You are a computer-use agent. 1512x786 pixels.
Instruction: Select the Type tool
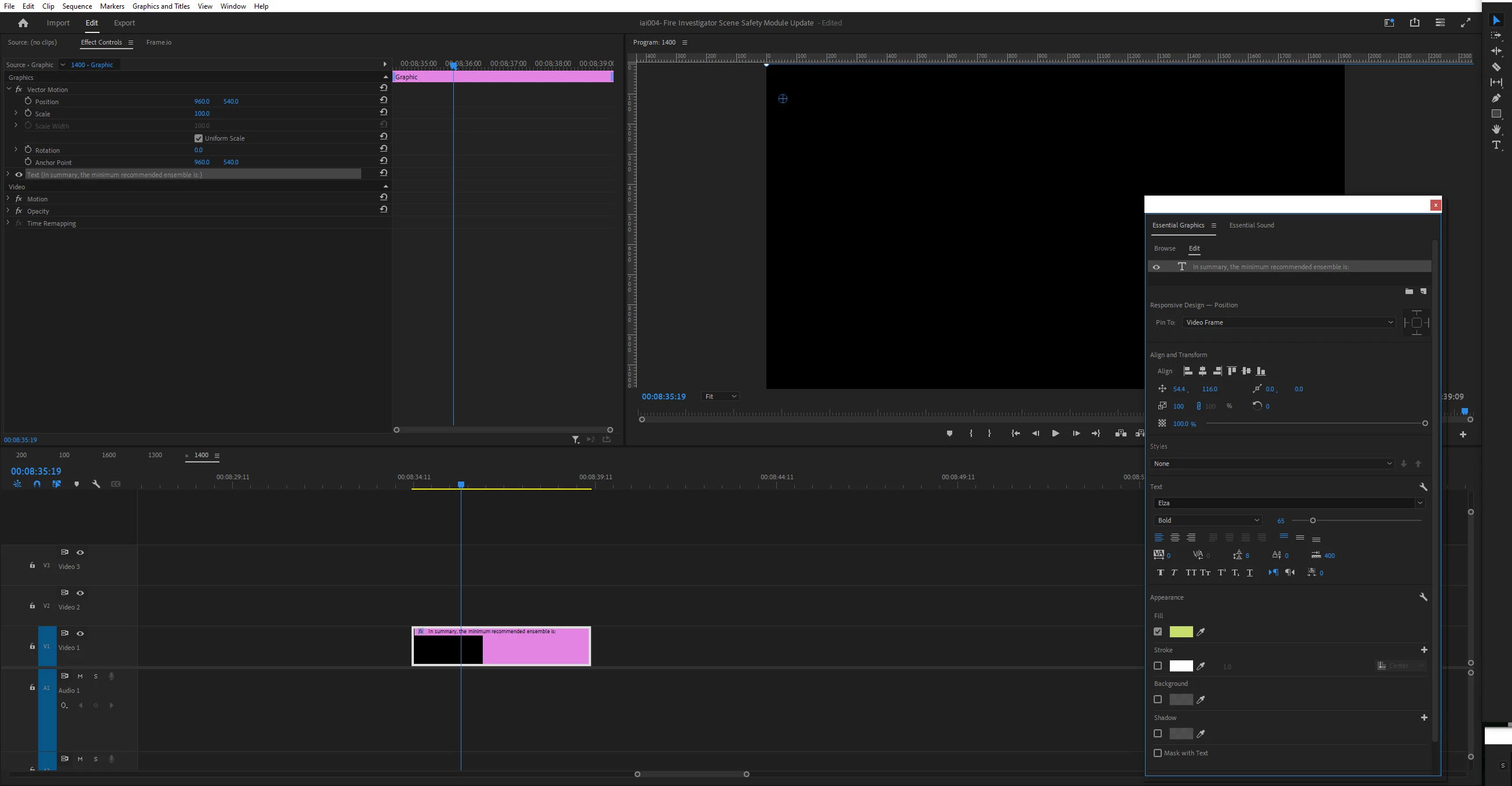(1496, 145)
